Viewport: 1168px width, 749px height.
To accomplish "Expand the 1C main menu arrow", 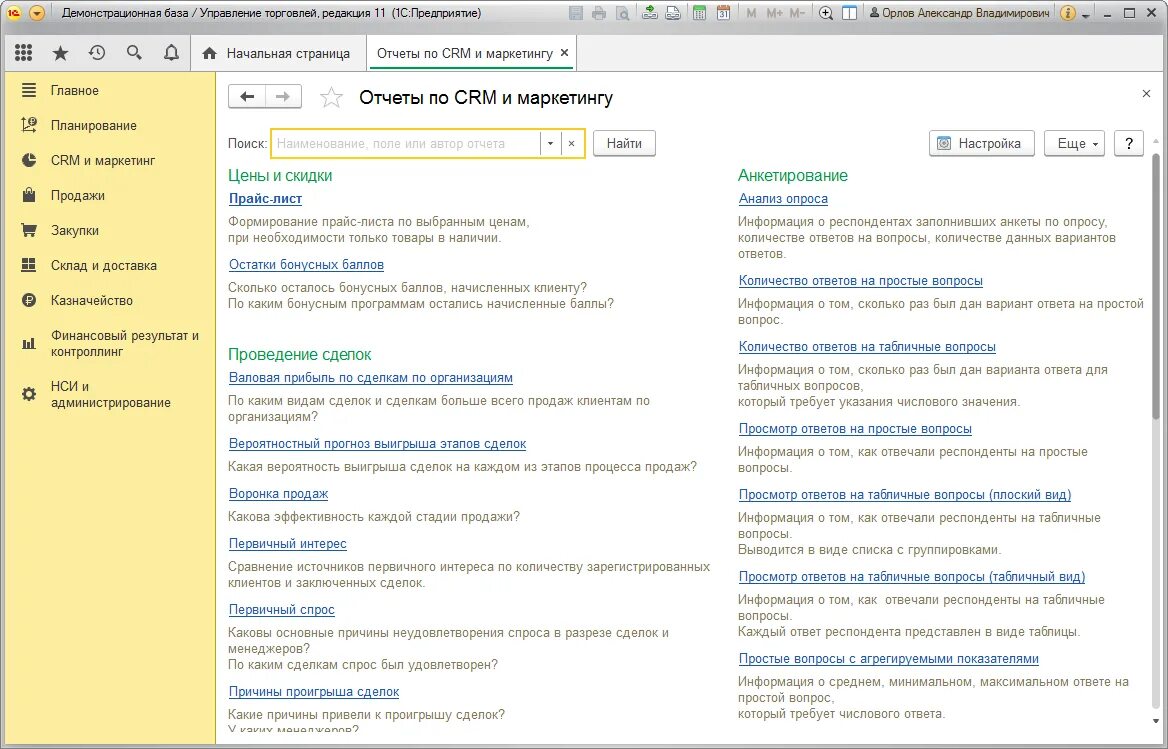I will click(37, 13).
